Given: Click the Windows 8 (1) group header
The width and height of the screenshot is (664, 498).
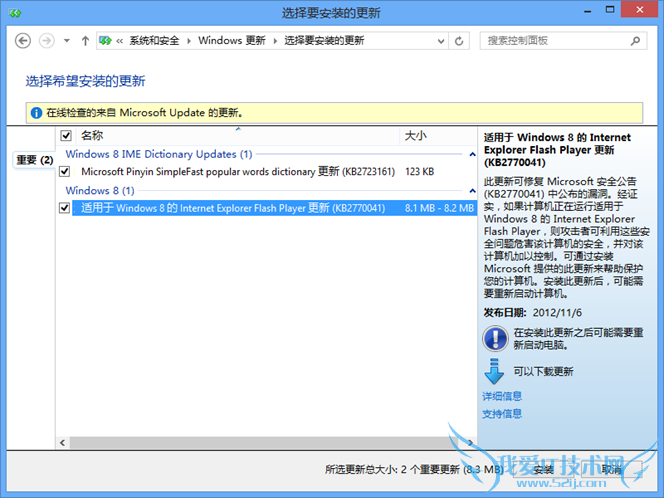Looking at the screenshot, I should 100,191.
